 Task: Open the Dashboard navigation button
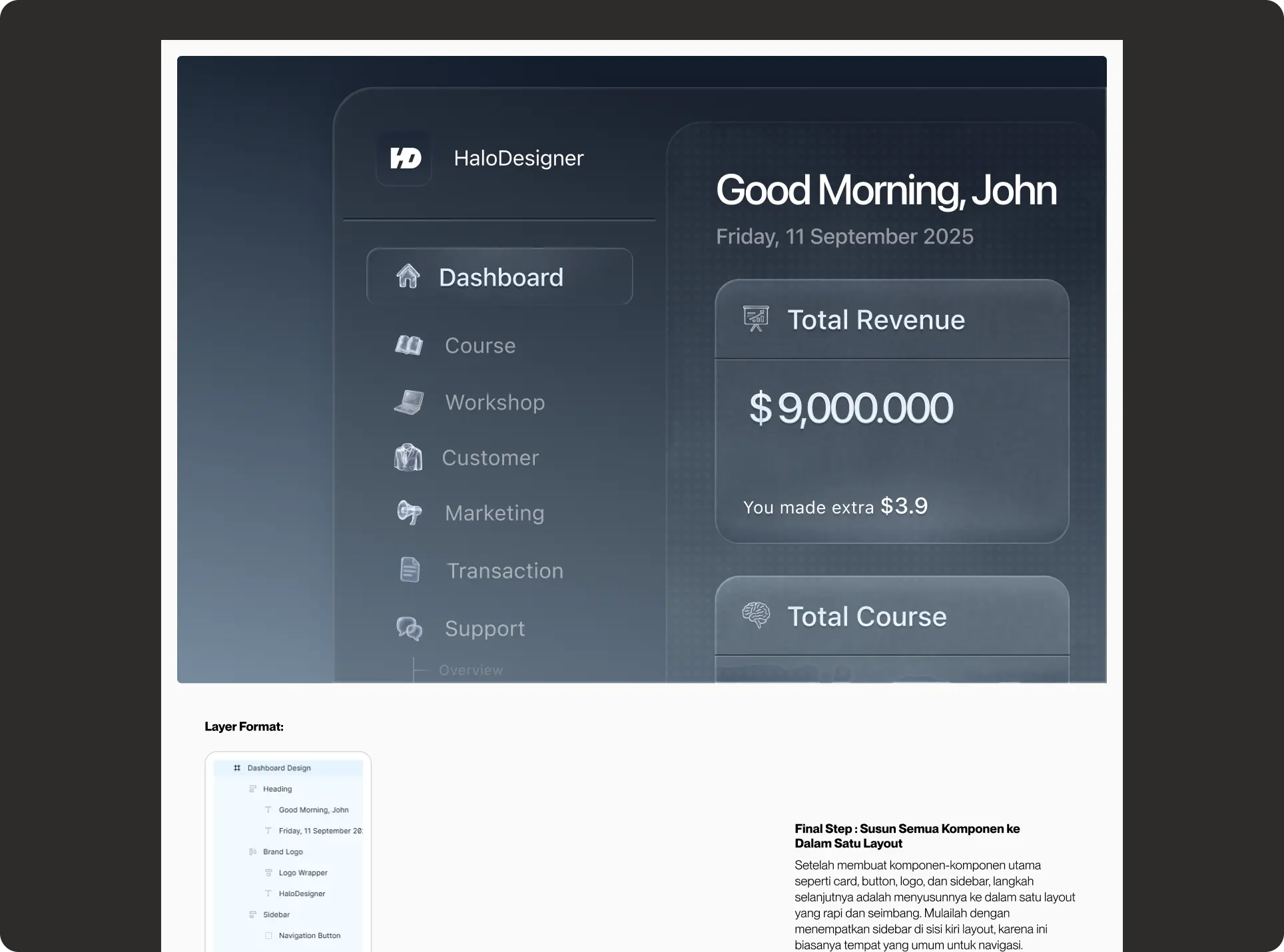tap(499, 277)
